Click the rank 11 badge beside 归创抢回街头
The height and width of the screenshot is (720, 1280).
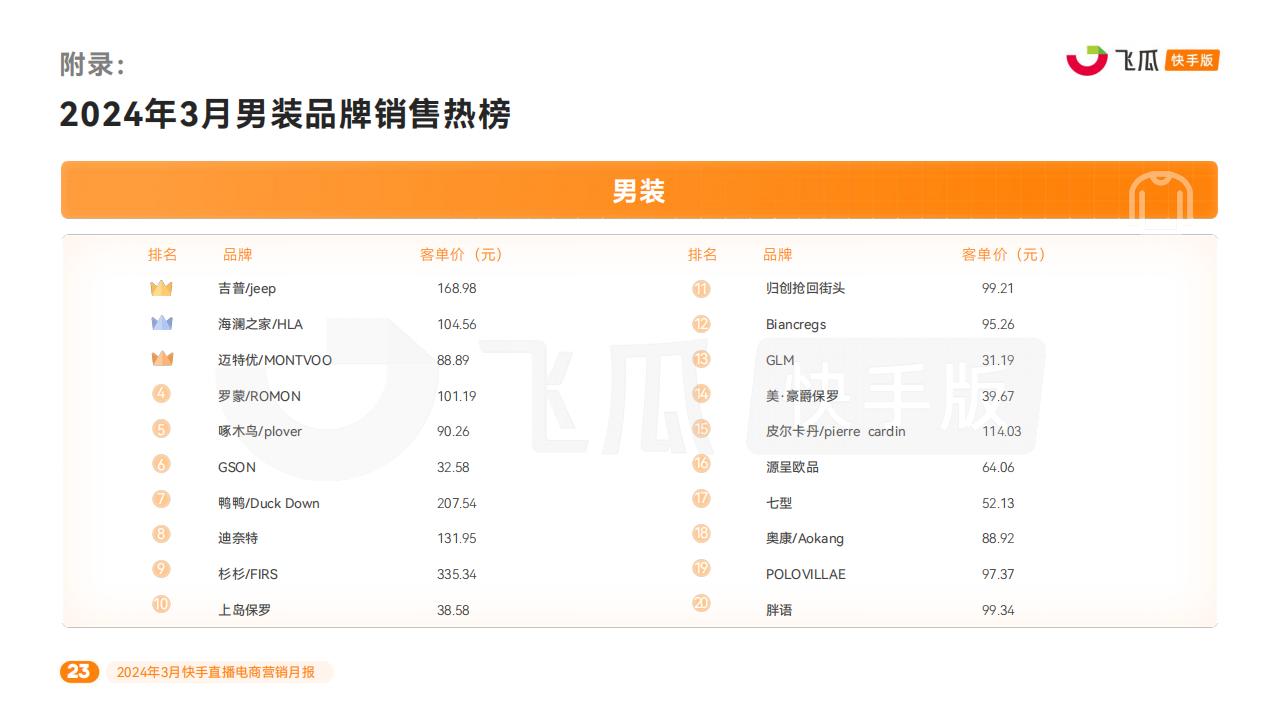coord(701,289)
